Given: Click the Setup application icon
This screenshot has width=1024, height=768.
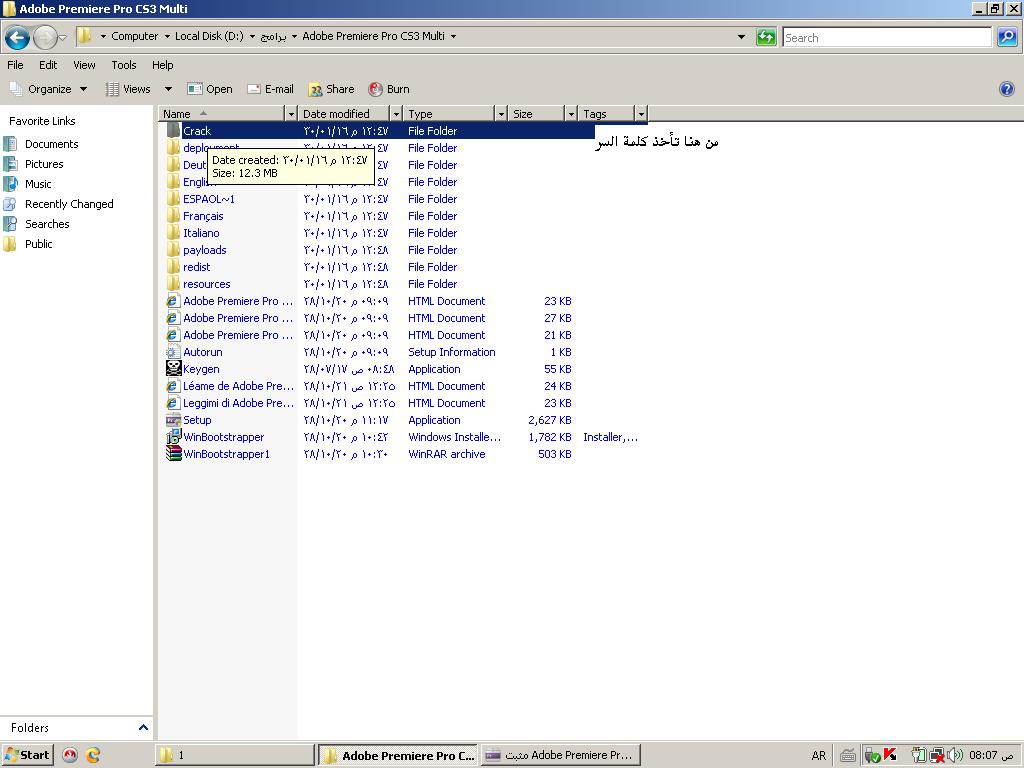Looking at the screenshot, I should click(x=173, y=420).
